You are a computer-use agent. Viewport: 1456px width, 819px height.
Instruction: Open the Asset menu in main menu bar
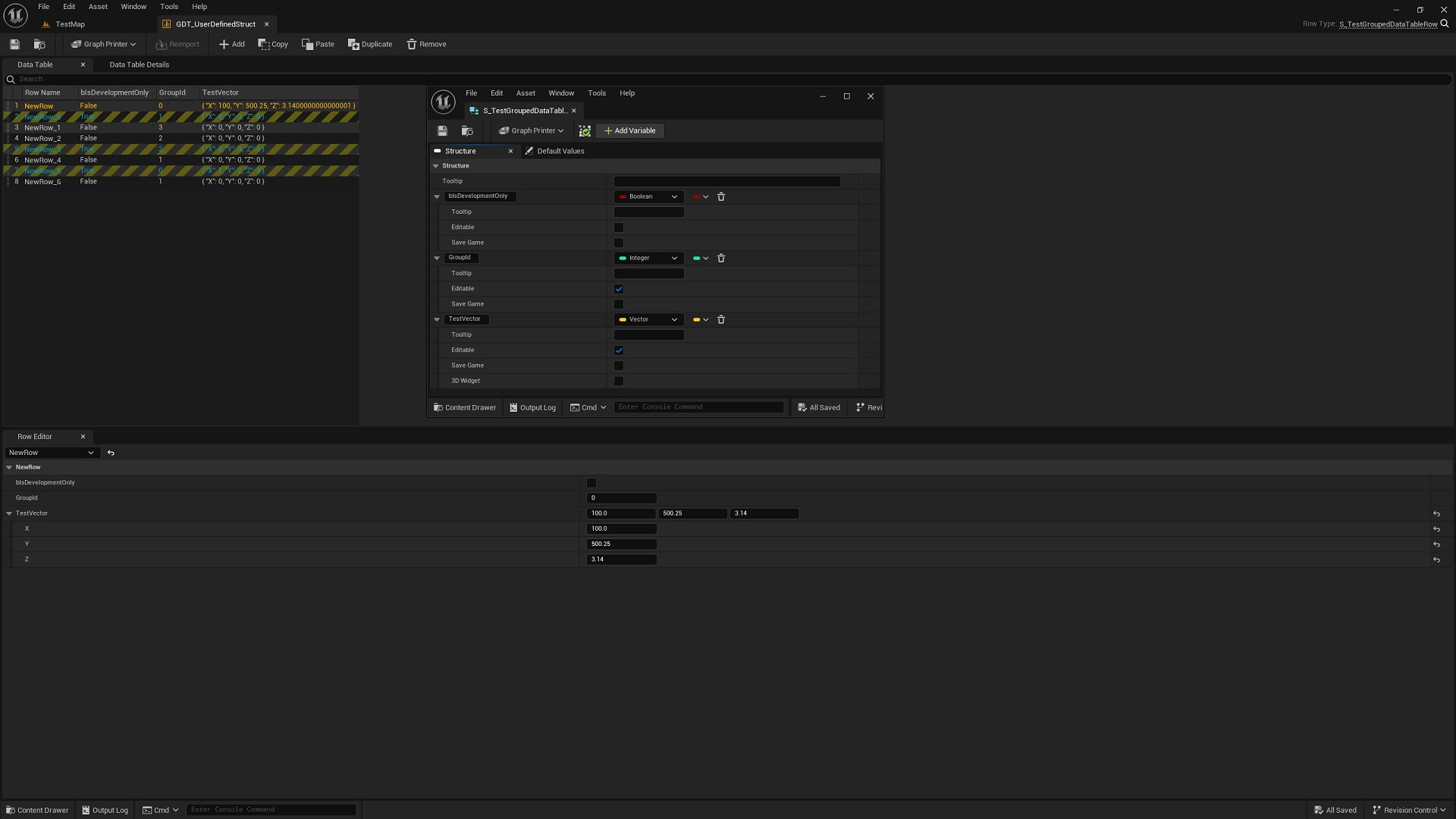point(98,7)
